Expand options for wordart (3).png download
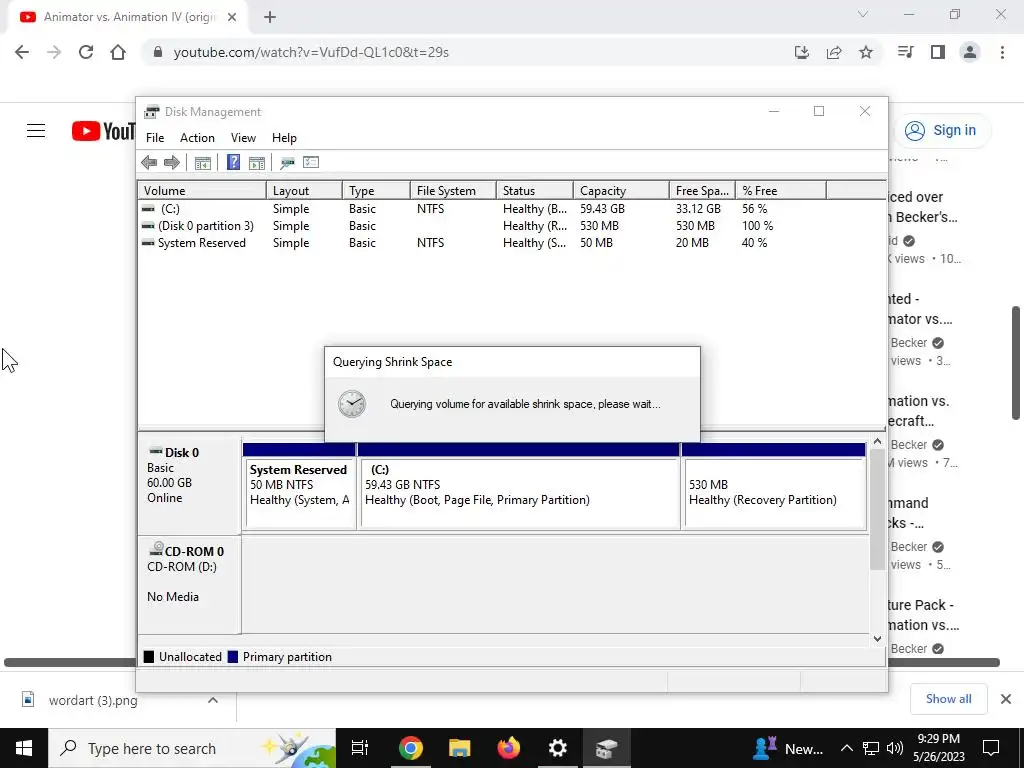Screen dimensions: 1024x768 pos(213,700)
